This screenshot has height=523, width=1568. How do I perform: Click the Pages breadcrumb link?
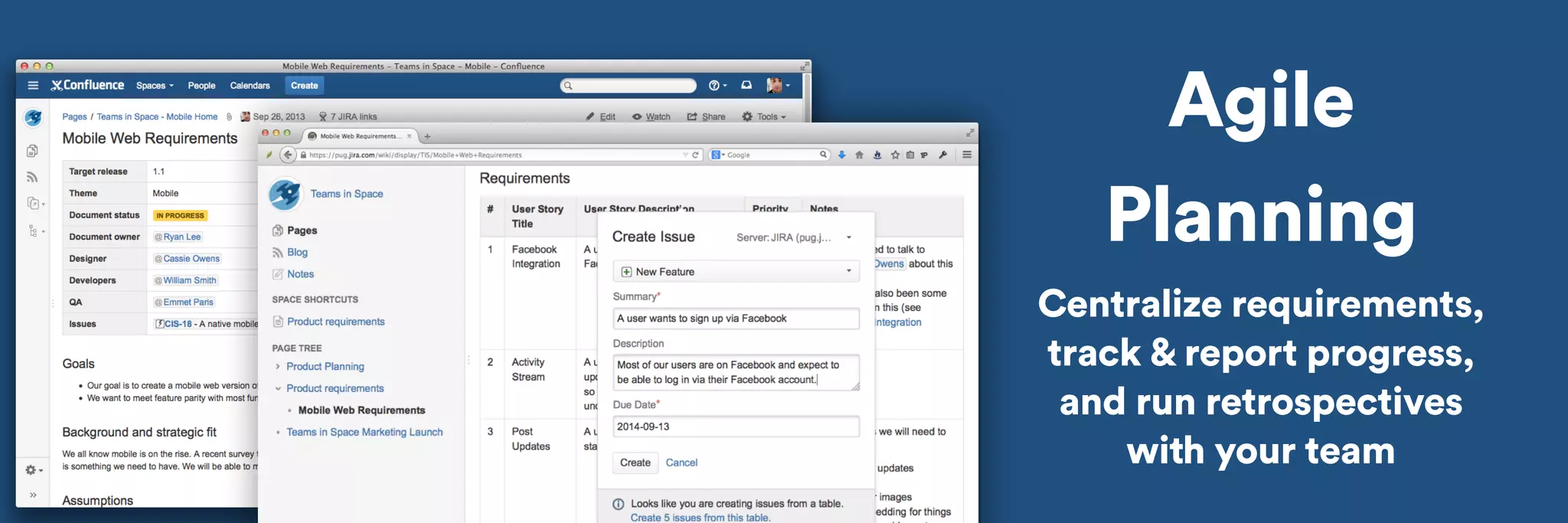(74, 117)
